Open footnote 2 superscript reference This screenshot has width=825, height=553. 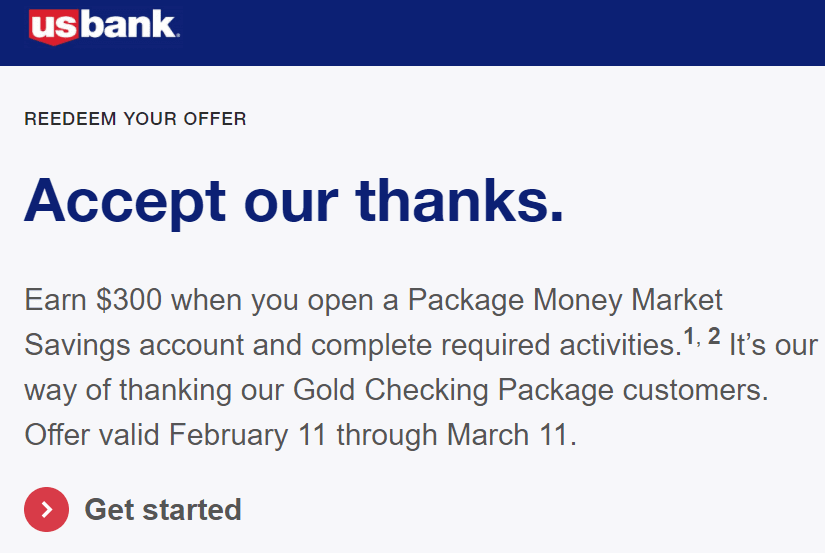(x=714, y=336)
